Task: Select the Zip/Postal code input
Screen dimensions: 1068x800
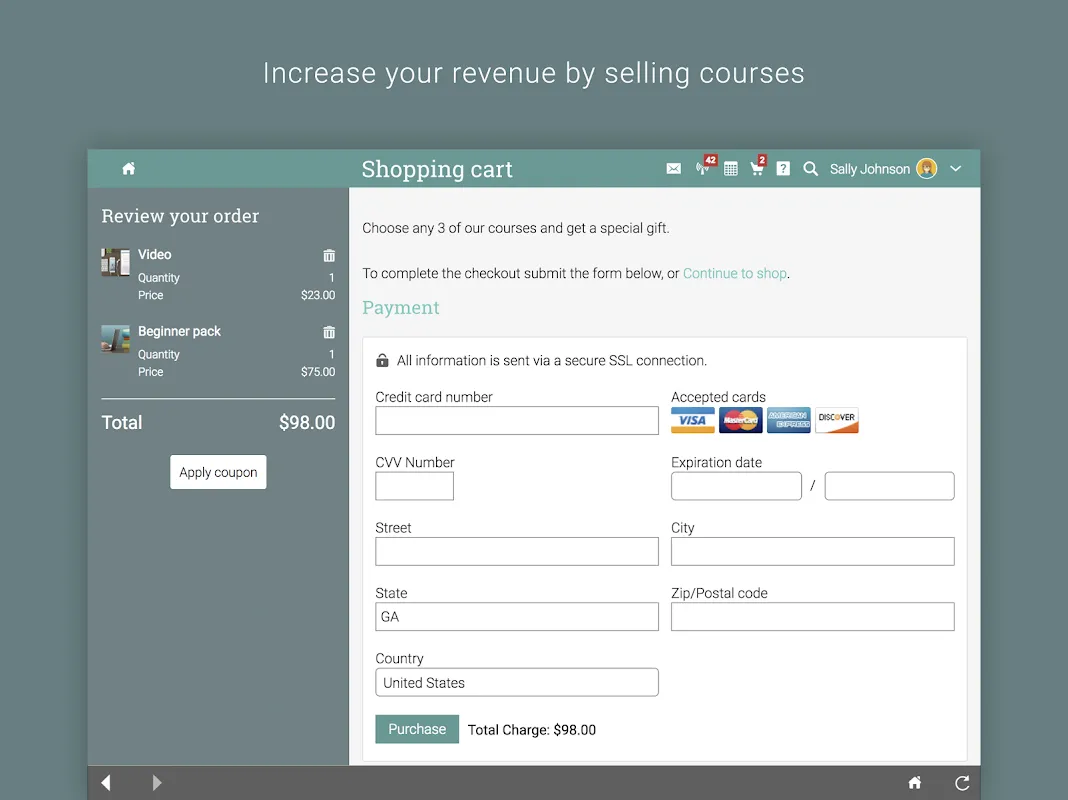Action: (x=812, y=617)
